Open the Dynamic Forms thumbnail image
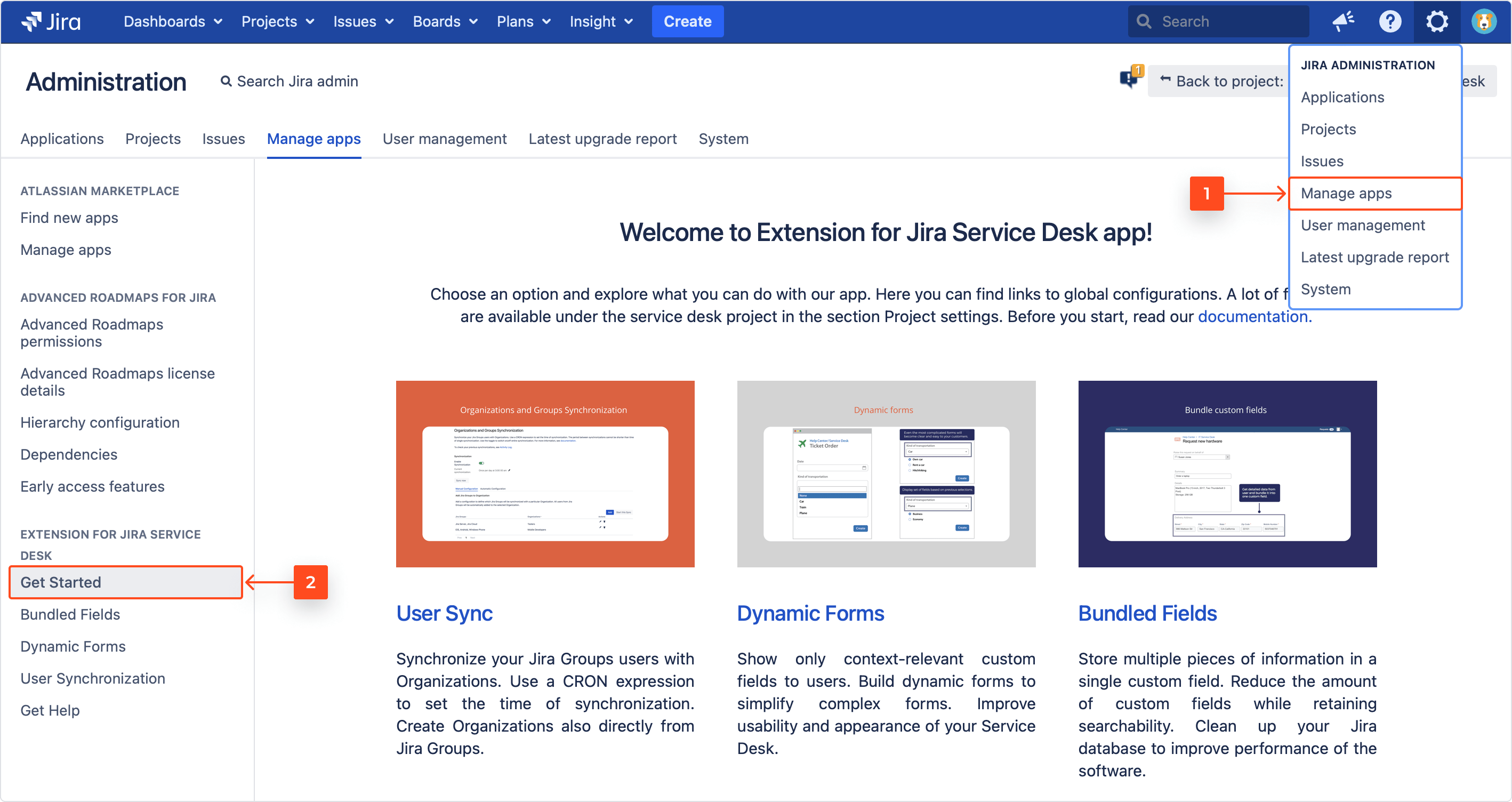Image resolution: width=1512 pixels, height=802 pixels. click(886, 473)
